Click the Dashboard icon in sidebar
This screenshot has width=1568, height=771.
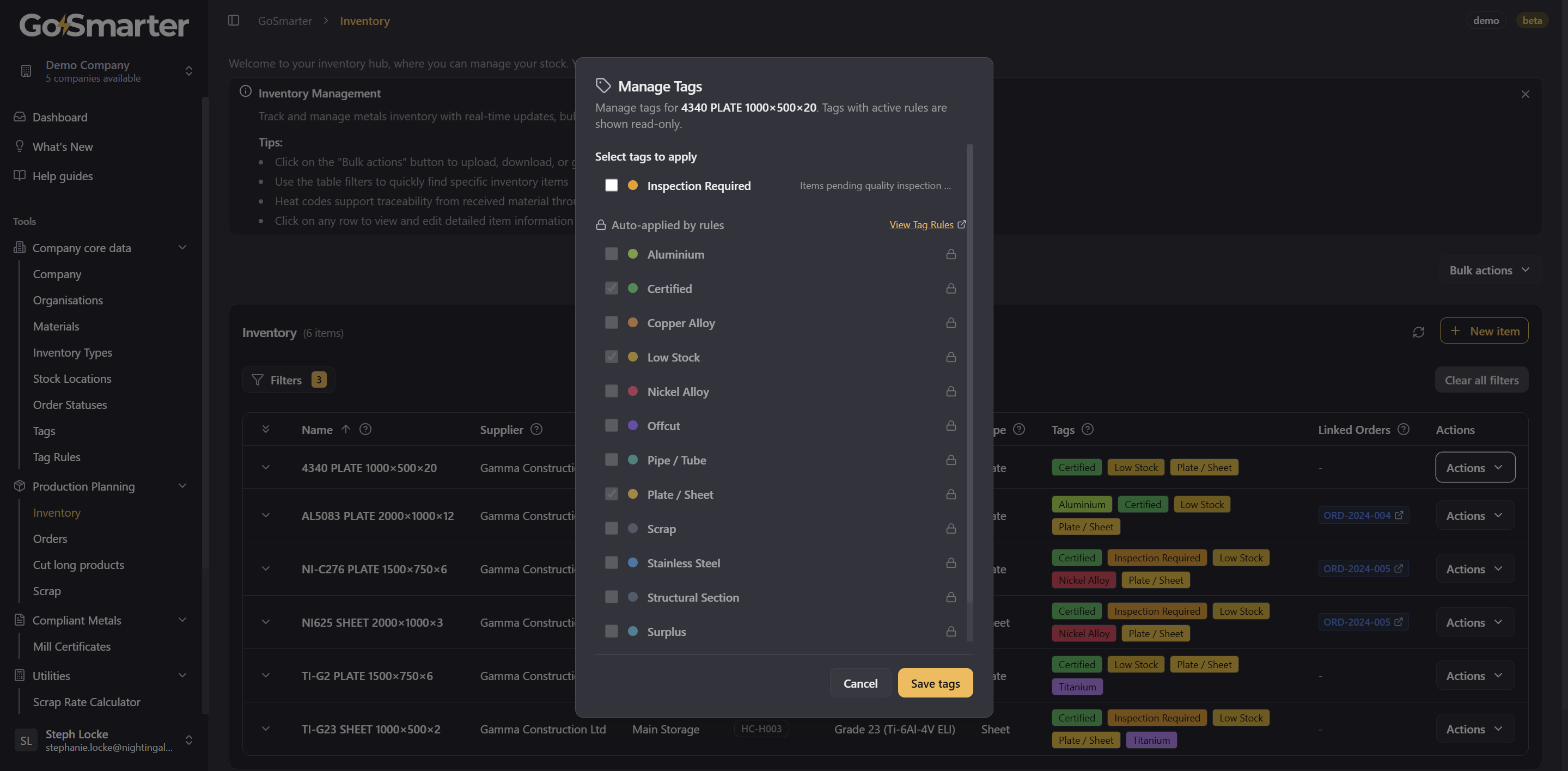pos(20,117)
